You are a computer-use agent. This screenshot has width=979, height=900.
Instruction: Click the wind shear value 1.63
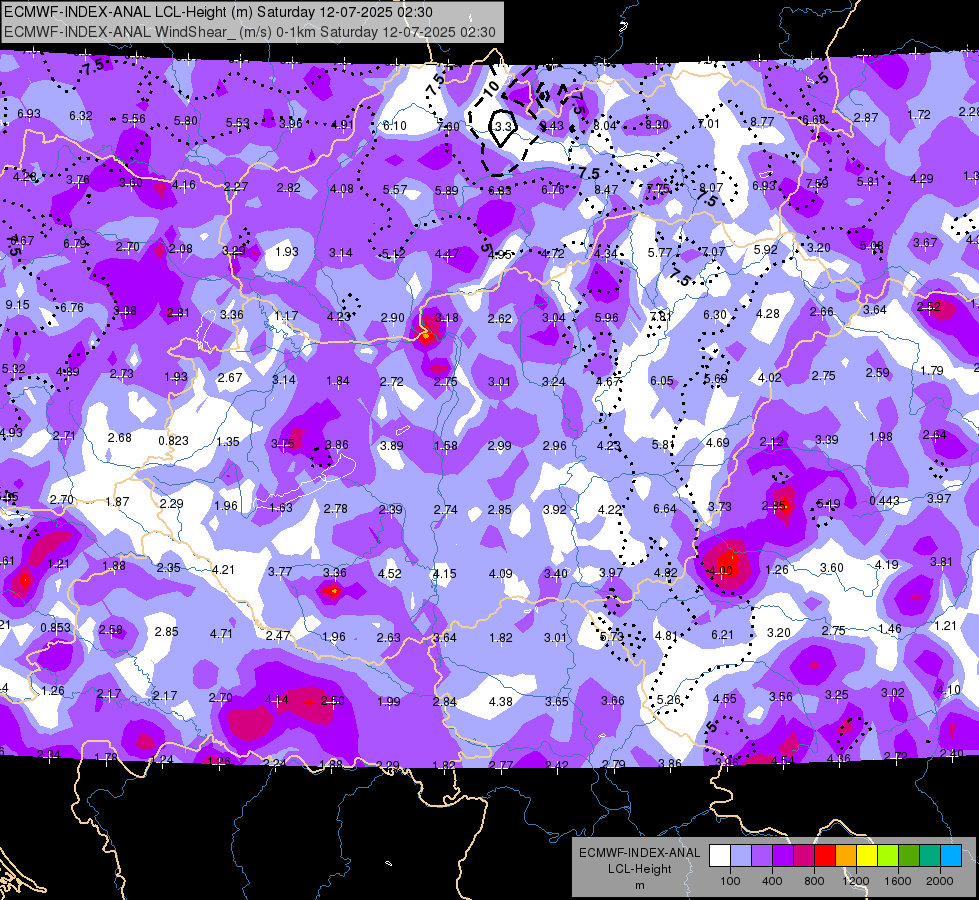click(281, 508)
